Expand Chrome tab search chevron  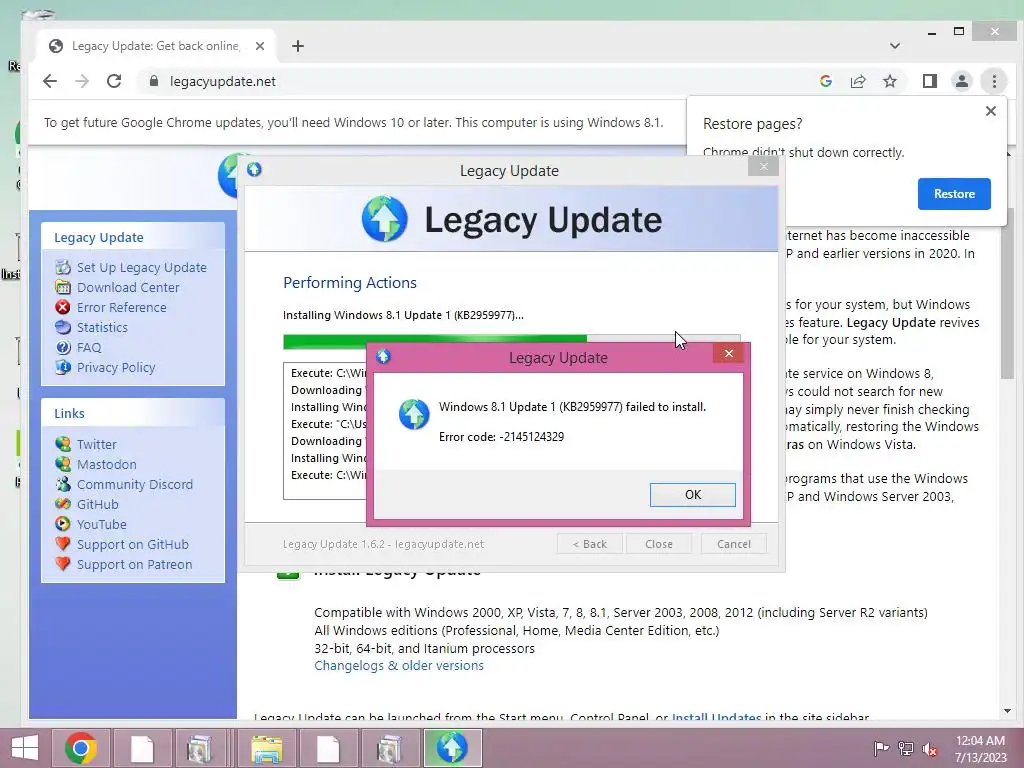(x=895, y=46)
